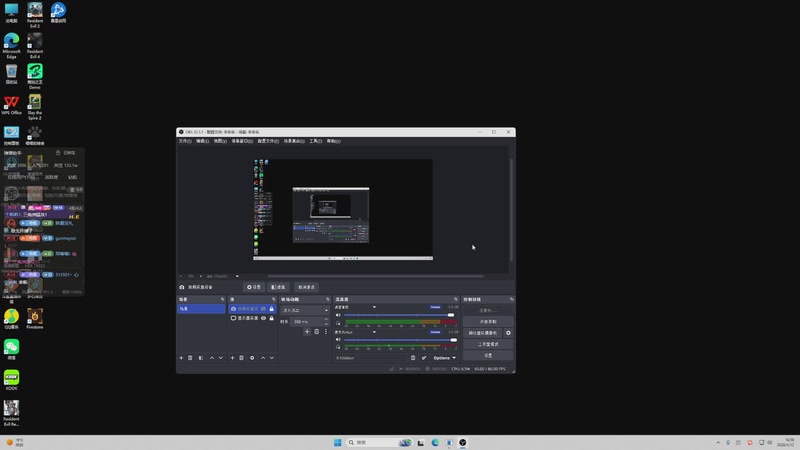The width and height of the screenshot is (800, 450).
Task: Mute Desktop Audio speaker icon
Action: coord(338,315)
